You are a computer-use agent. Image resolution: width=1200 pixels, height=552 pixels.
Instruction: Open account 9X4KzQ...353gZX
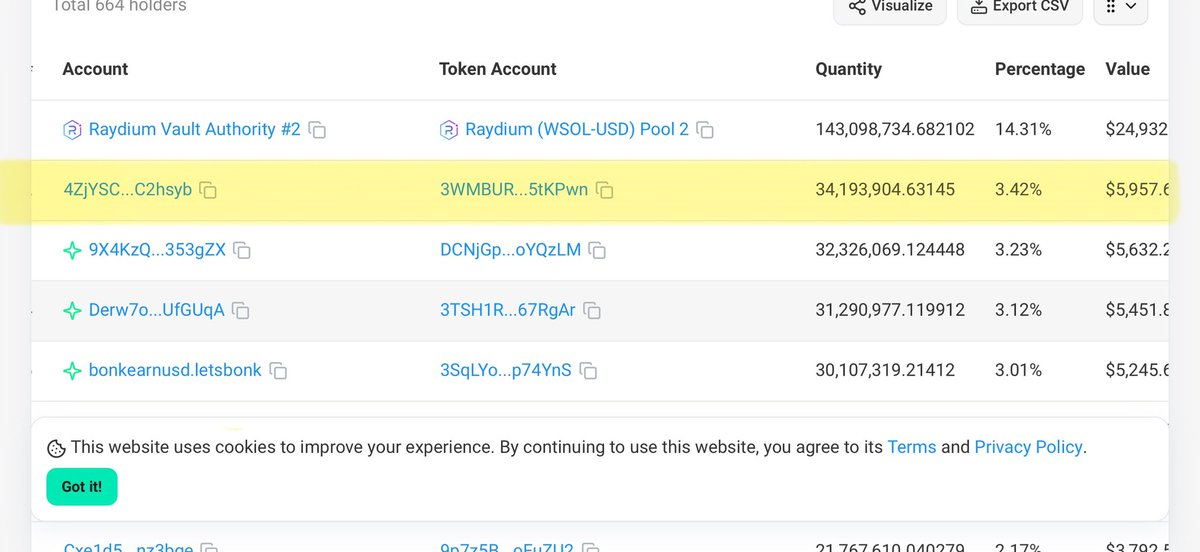pyautogui.click(x=157, y=250)
